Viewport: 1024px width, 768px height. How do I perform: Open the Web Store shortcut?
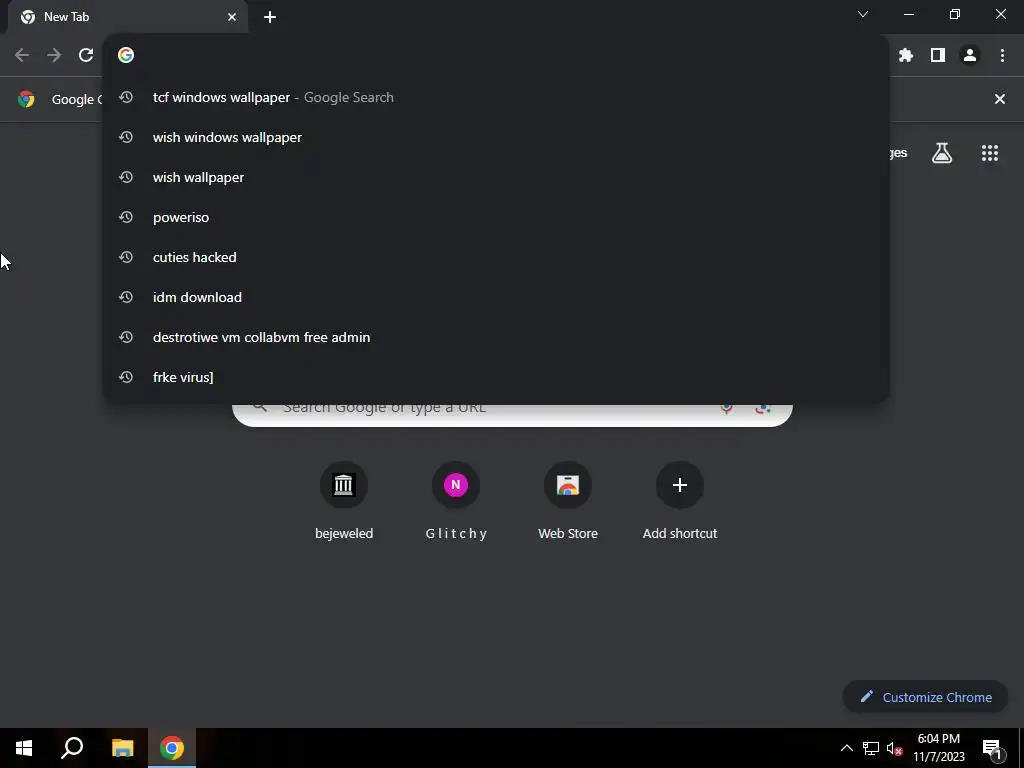click(x=568, y=502)
